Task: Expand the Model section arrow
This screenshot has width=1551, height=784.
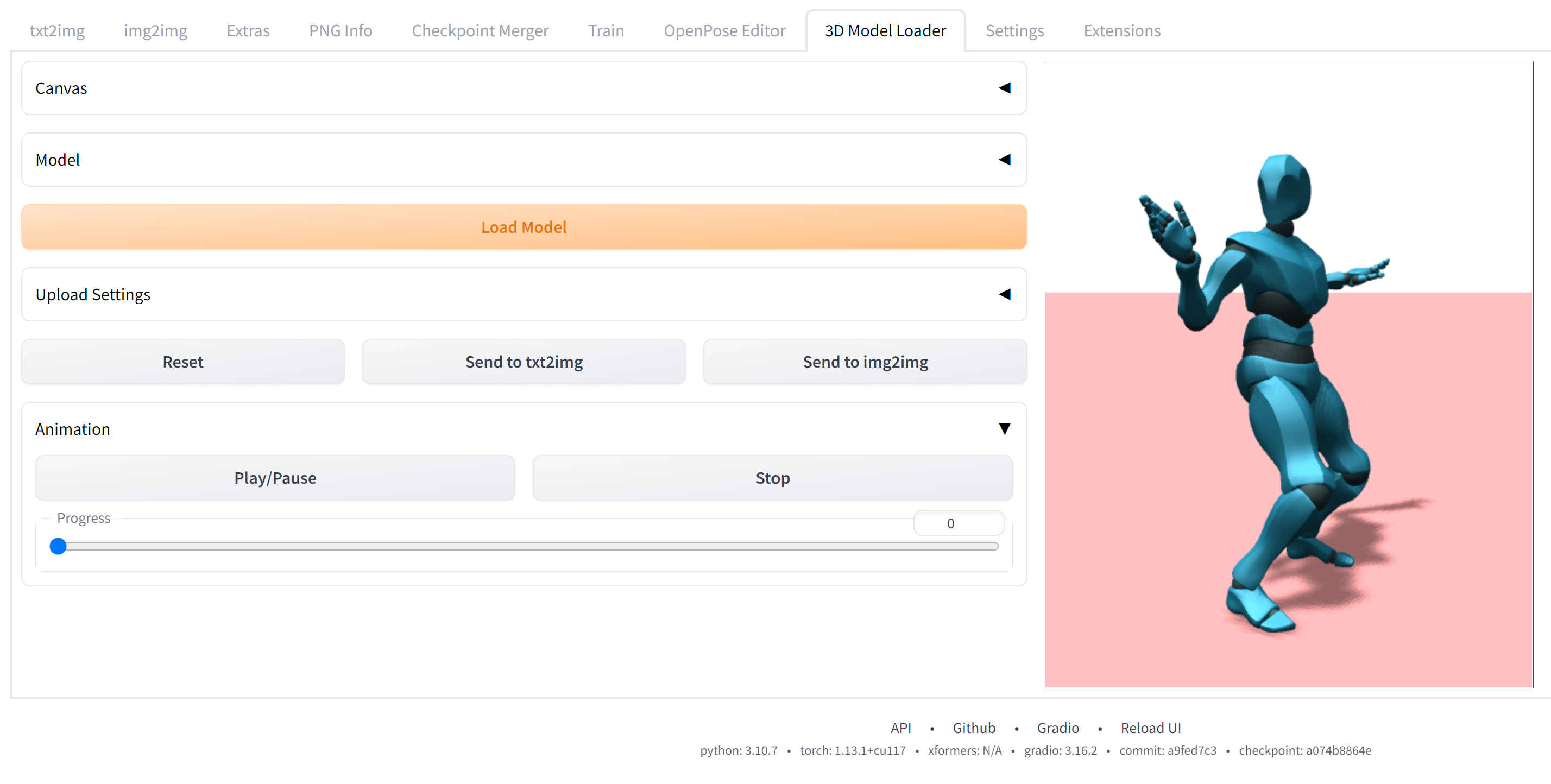Action: (x=1004, y=160)
